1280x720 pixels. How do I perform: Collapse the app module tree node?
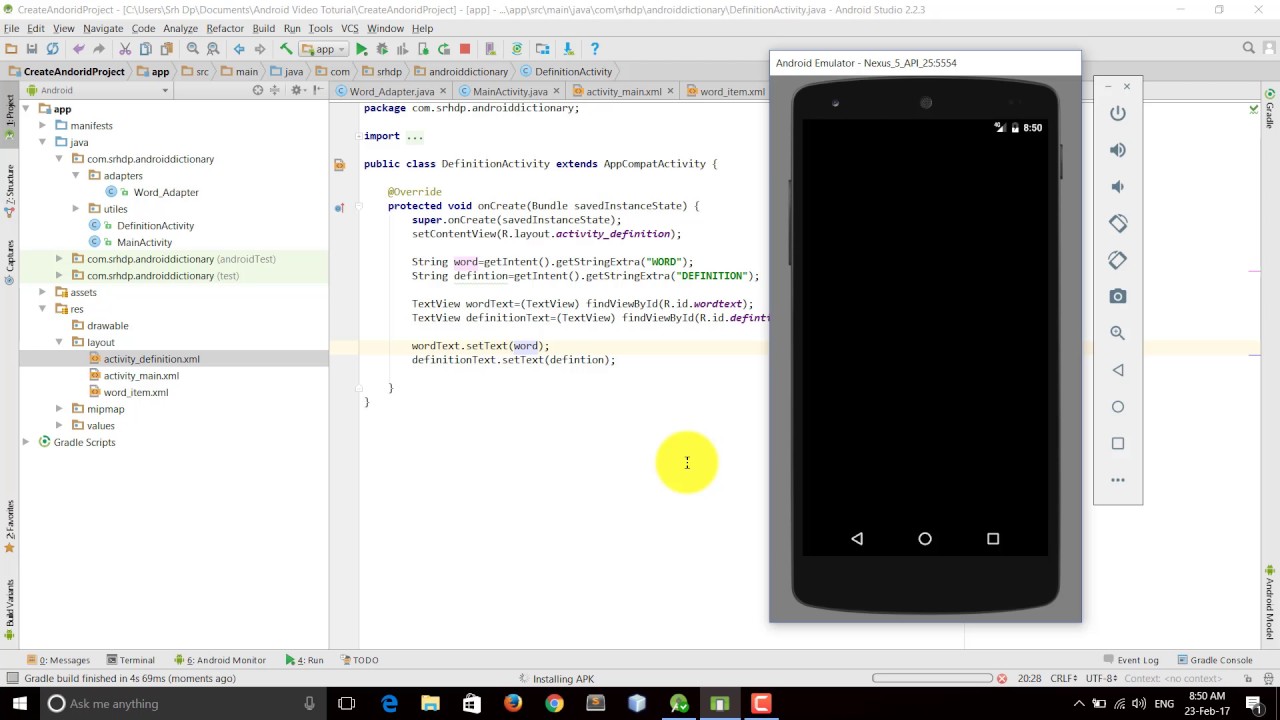click(x=26, y=109)
